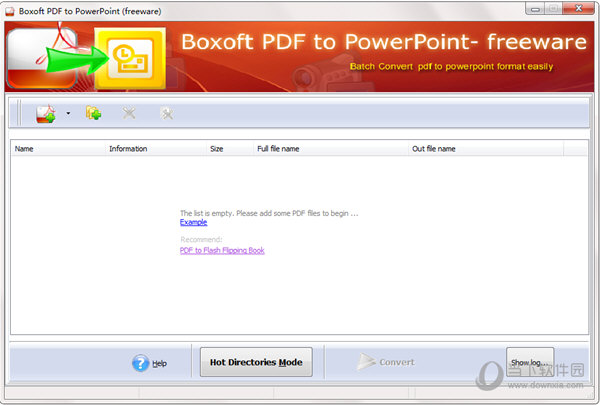Click the Add folder toolbar icon

94,113
